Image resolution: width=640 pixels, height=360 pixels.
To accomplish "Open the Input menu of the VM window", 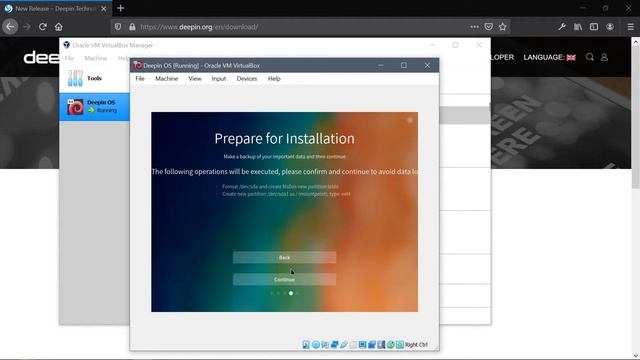I will pos(219,79).
